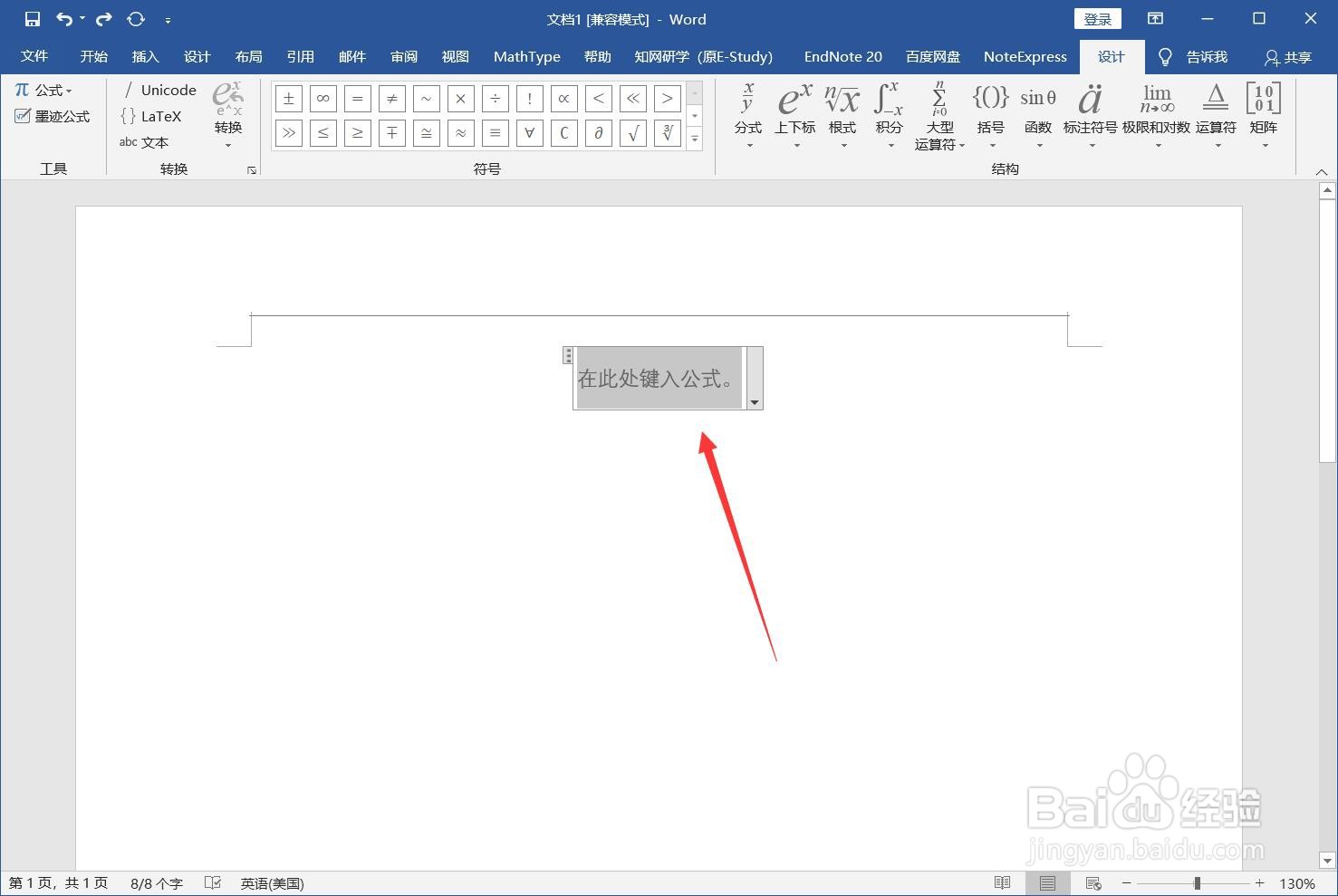Viewport: 1338px width, 896px height.
Task: Insert the proportional-to symbol
Action: coord(563,99)
